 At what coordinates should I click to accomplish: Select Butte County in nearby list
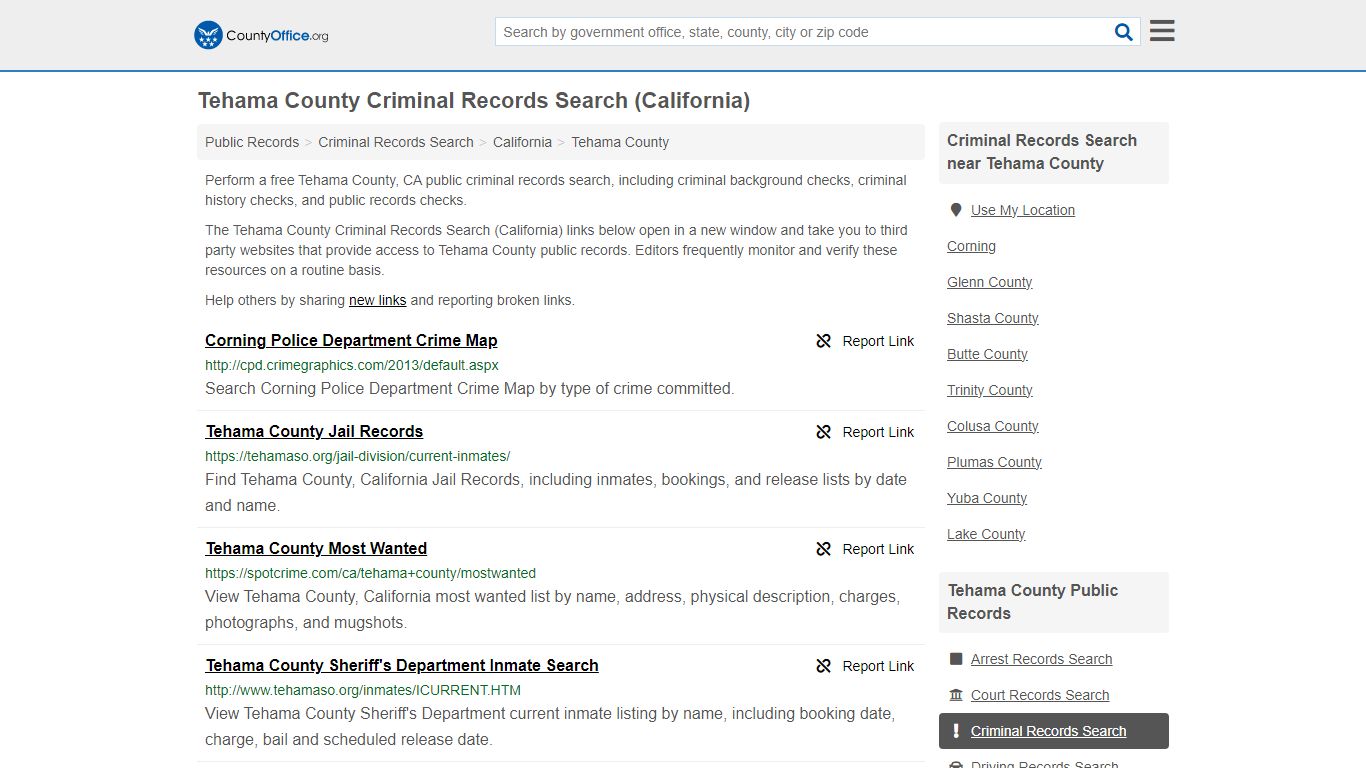click(x=987, y=354)
